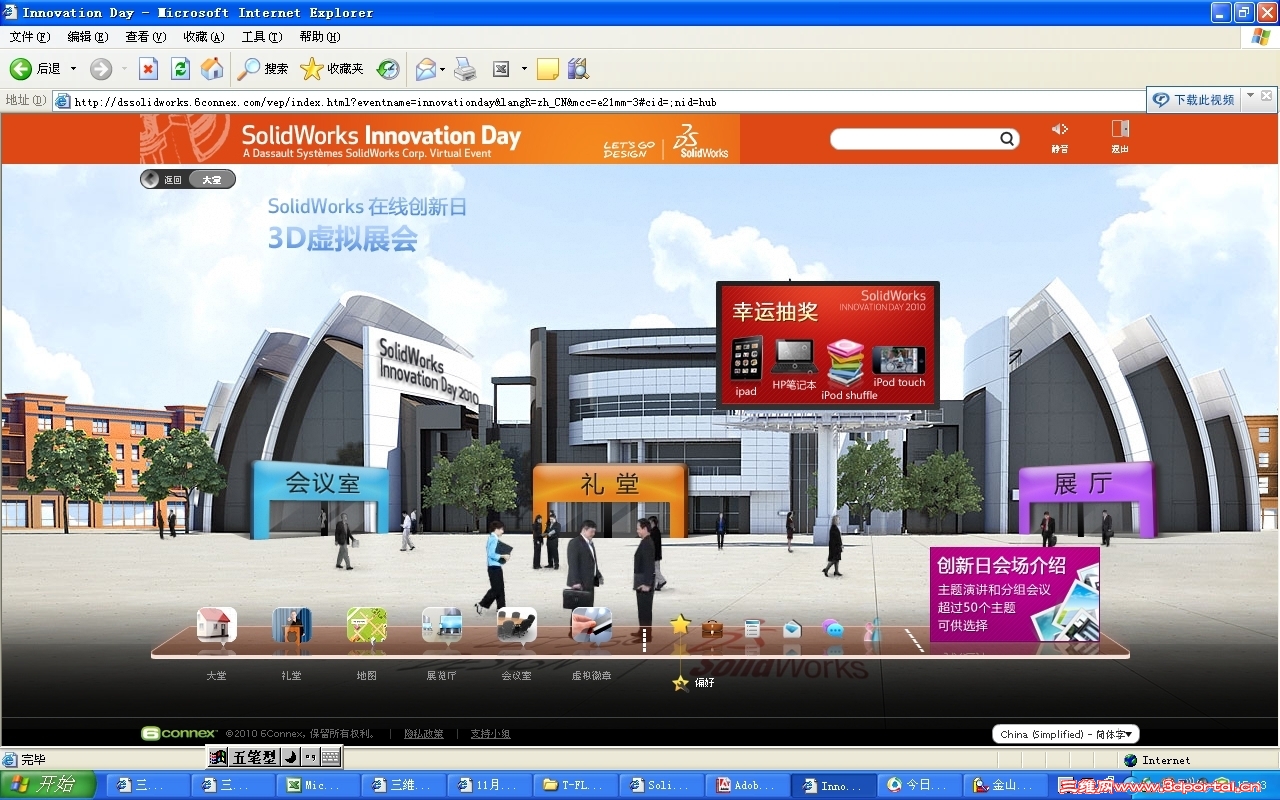The image size is (1280, 800).
Task: Expand the Forward button history arrow
Action: [124, 69]
